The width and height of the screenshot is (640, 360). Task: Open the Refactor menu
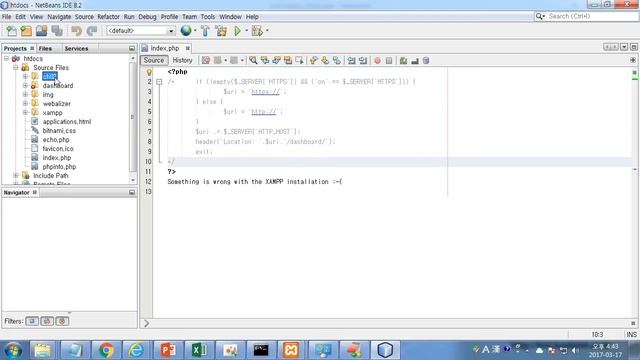pyautogui.click(x=108, y=17)
